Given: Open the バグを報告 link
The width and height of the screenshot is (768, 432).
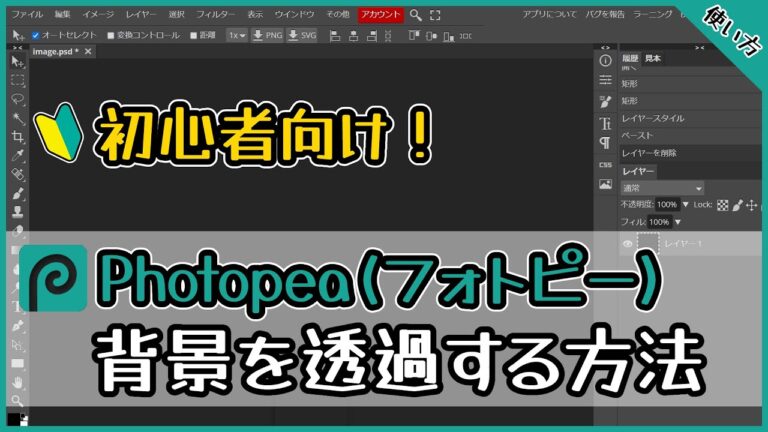Looking at the screenshot, I should [605, 15].
